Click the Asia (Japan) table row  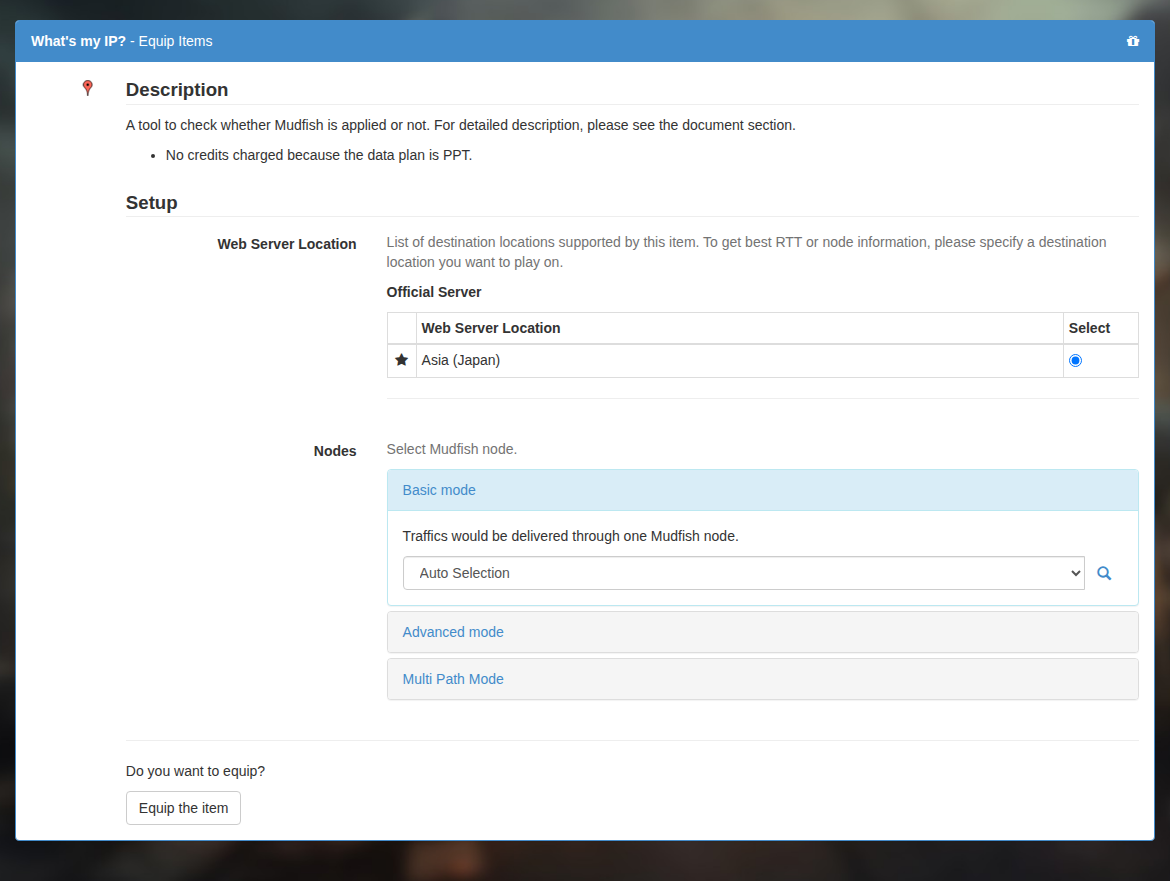point(763,360)
